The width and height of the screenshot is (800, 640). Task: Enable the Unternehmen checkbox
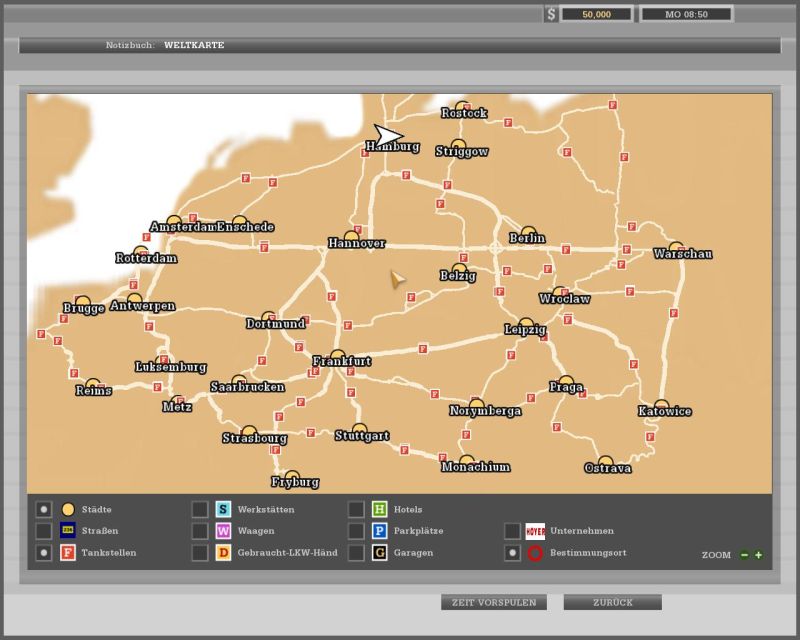coord(512,531)
